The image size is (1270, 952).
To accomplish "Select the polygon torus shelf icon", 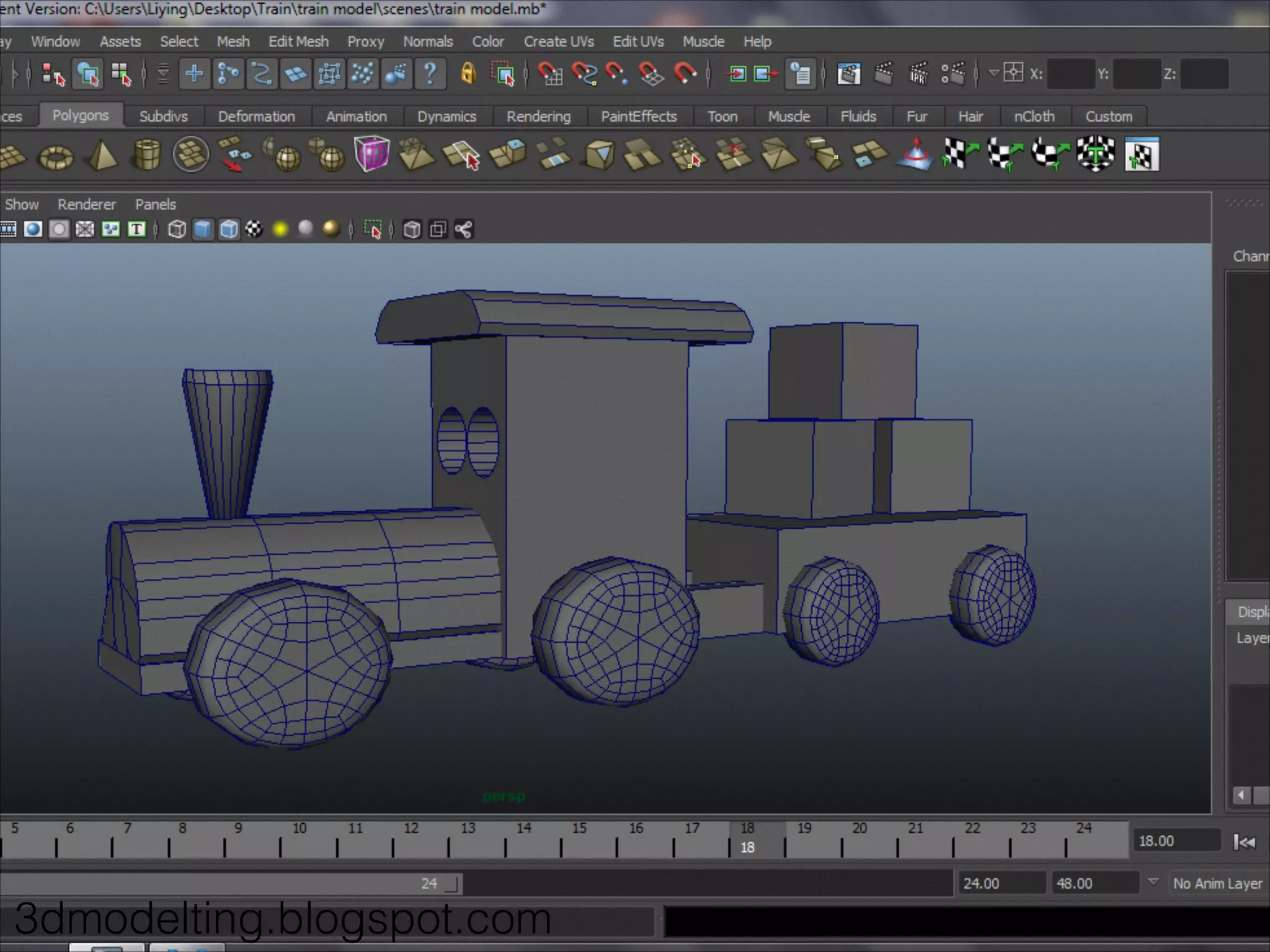I will point(56,156).
